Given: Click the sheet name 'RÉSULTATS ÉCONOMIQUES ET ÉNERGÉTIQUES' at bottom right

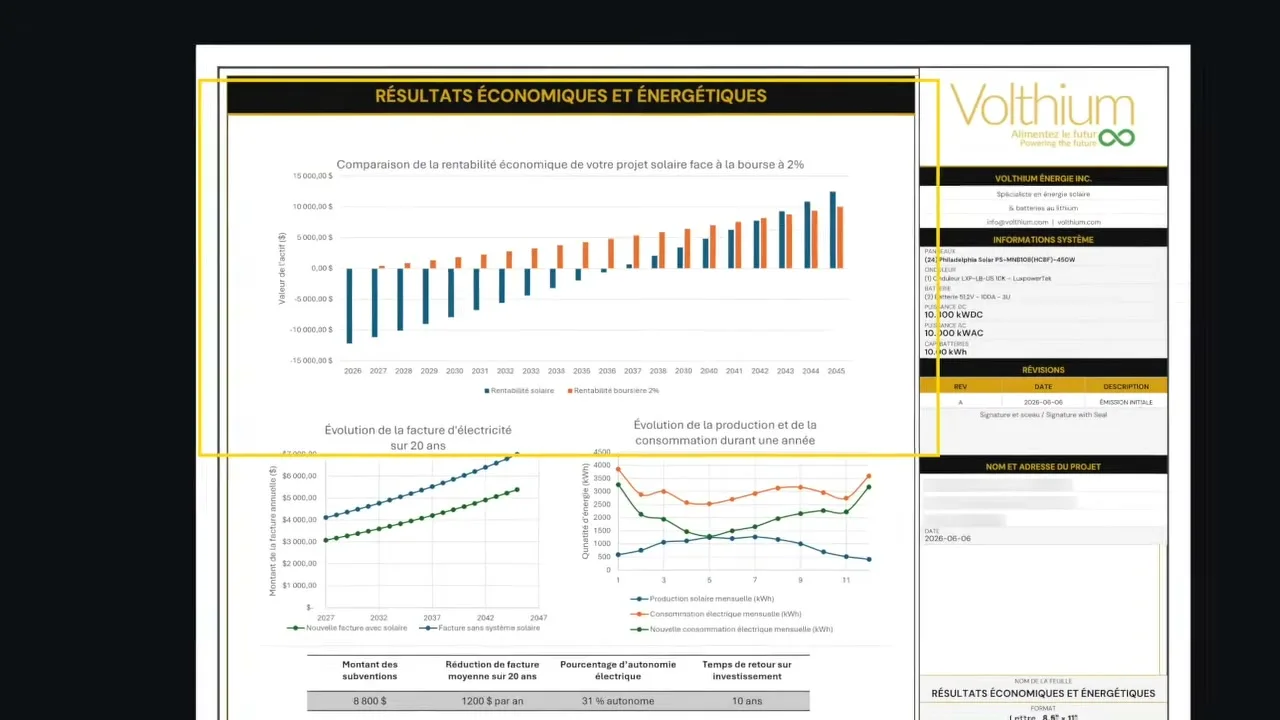Looking at the screenshot, I should coord(1043,693).
